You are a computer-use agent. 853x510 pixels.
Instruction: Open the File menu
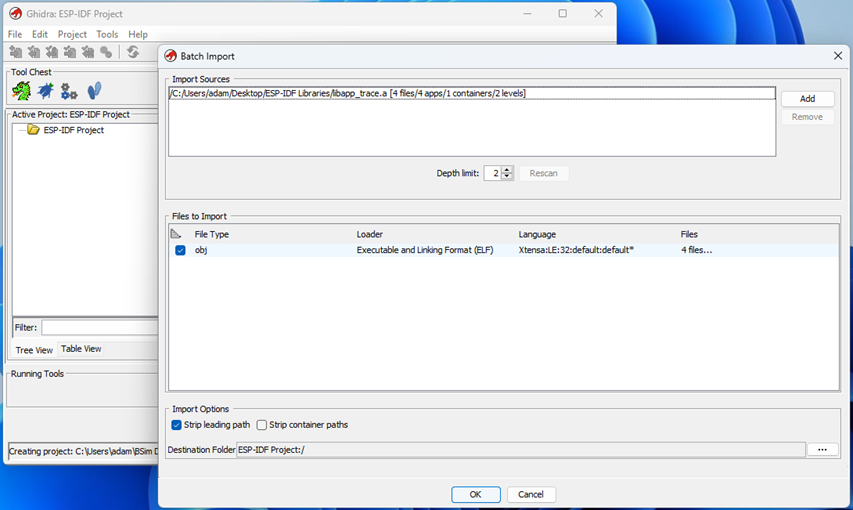point(15,34)
